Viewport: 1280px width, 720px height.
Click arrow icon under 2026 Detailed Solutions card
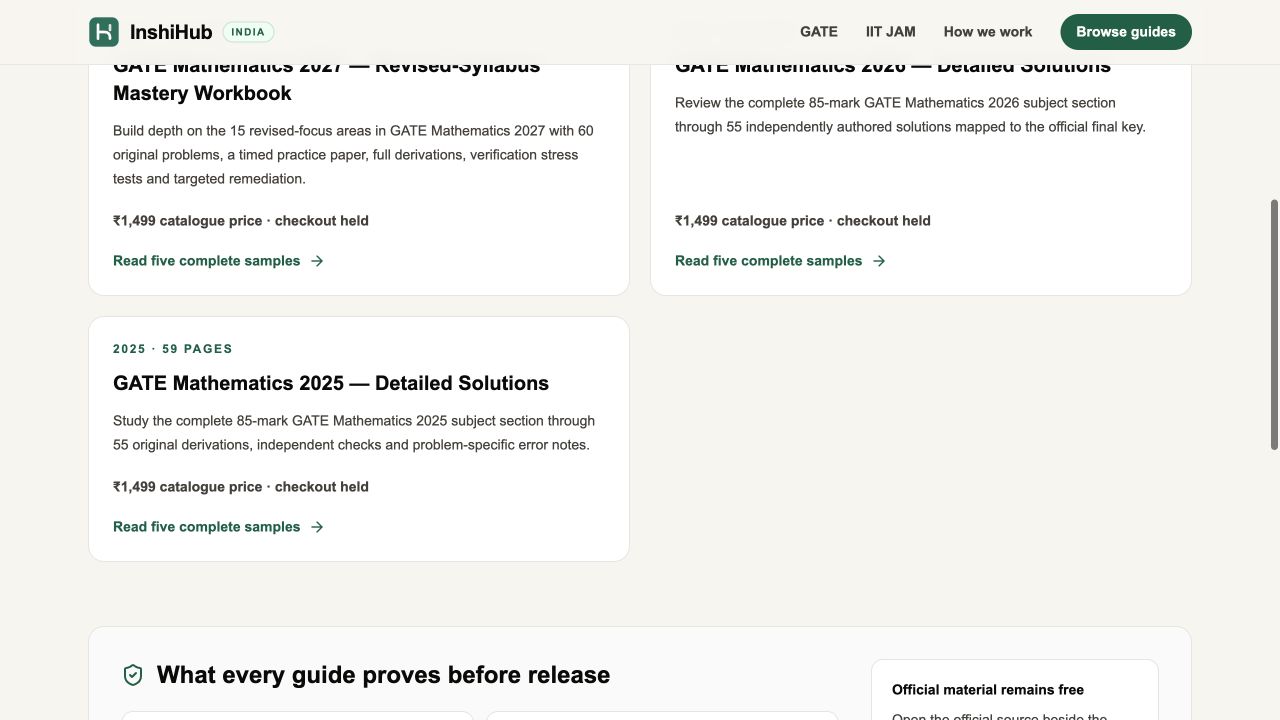879,261
